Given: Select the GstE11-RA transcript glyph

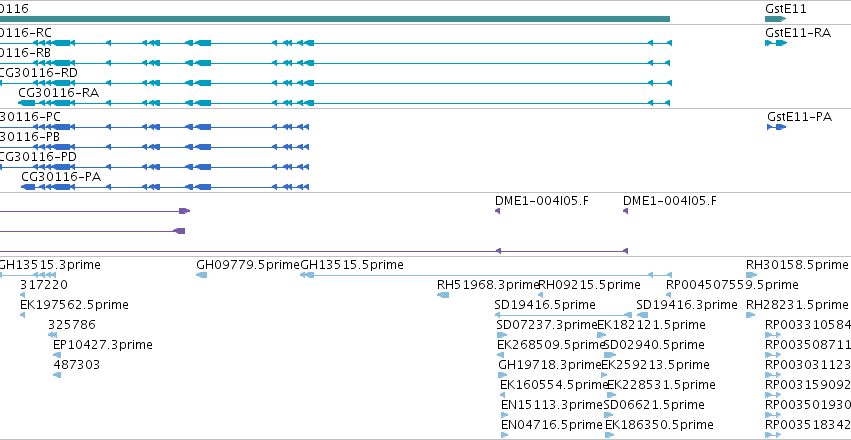Looking at the screenshot, I should pos(776,43).
